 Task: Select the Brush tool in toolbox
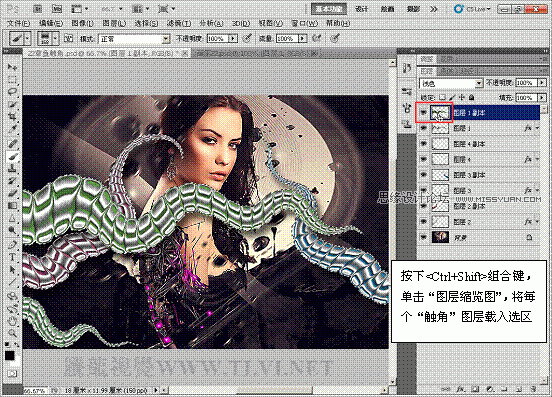[12, 156]
